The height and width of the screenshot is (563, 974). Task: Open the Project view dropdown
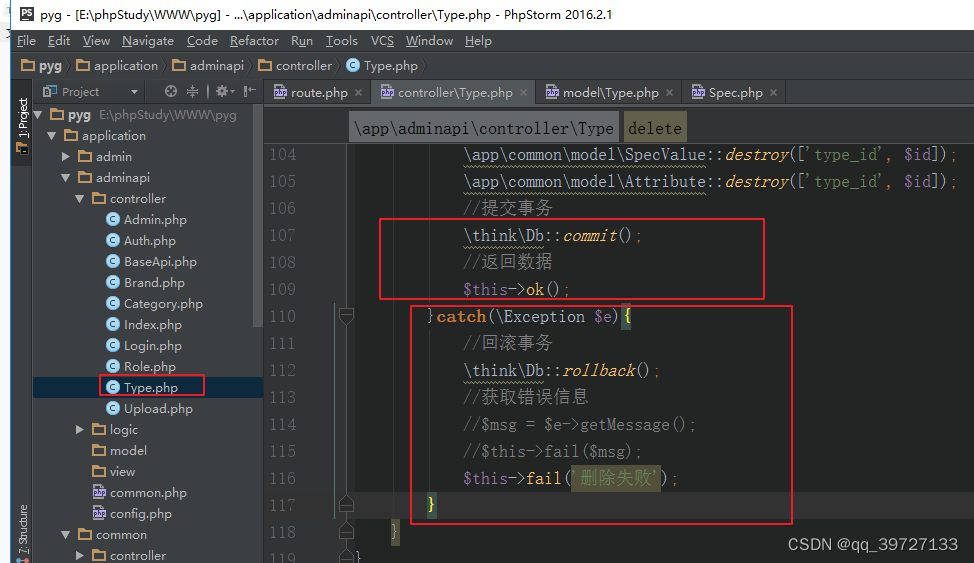(134, 92)
